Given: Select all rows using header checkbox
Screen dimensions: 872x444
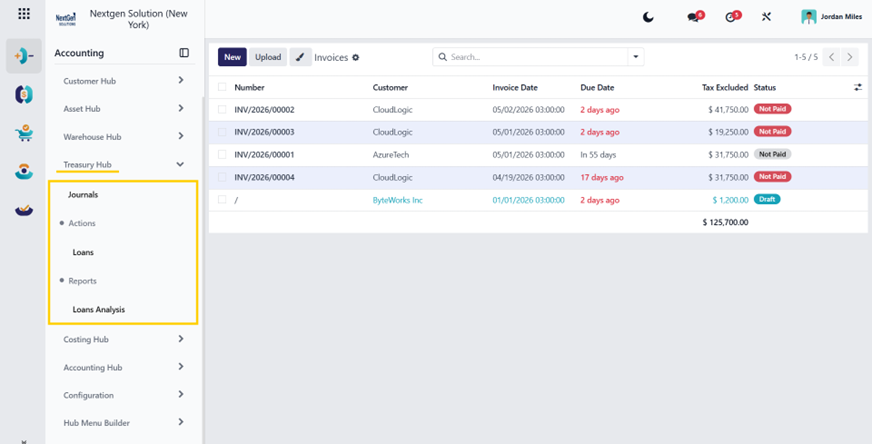Looking at the screenshot, I should click(x=222, y=87).
